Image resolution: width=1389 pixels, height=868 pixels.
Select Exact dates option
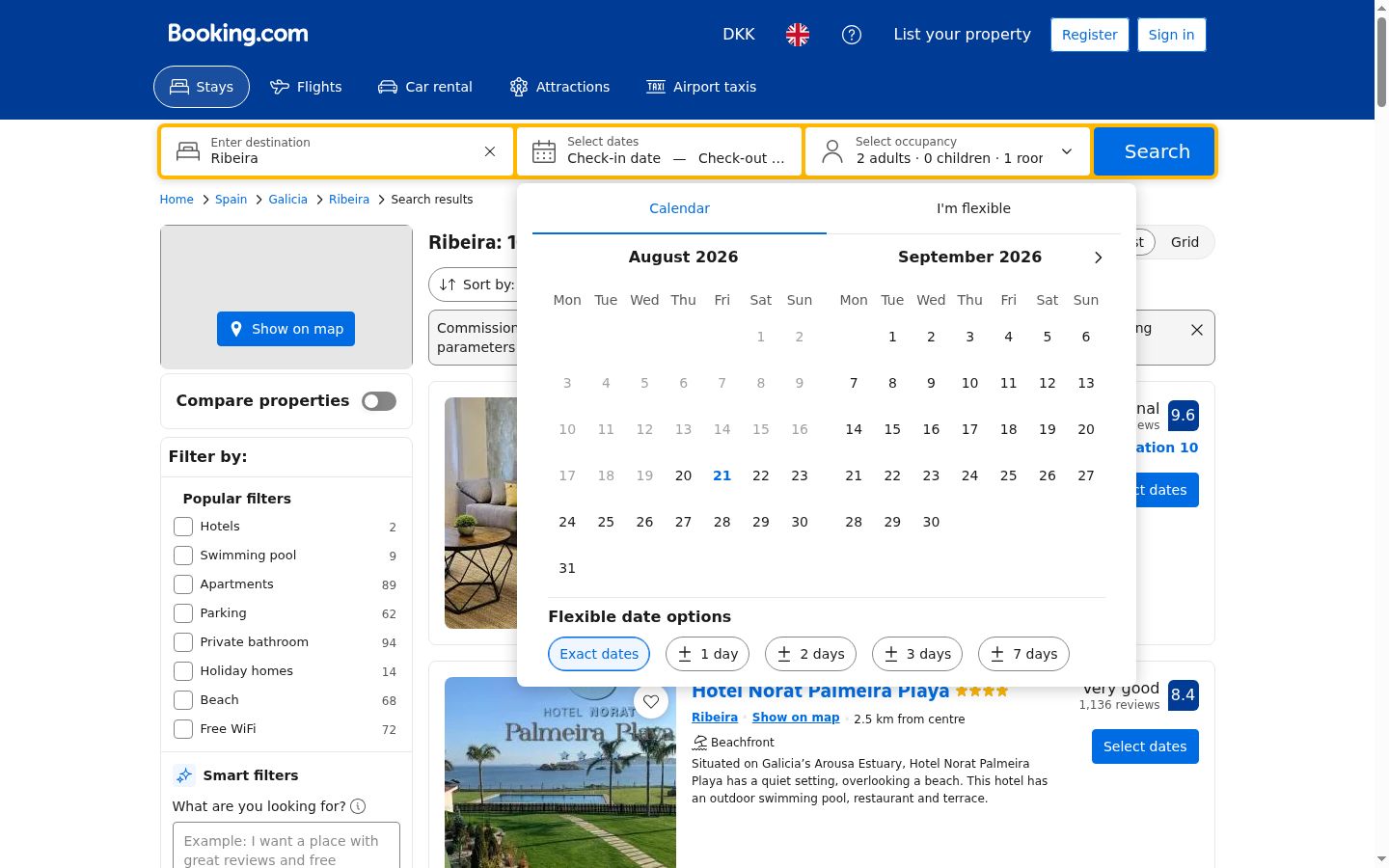tap(599, 654)
